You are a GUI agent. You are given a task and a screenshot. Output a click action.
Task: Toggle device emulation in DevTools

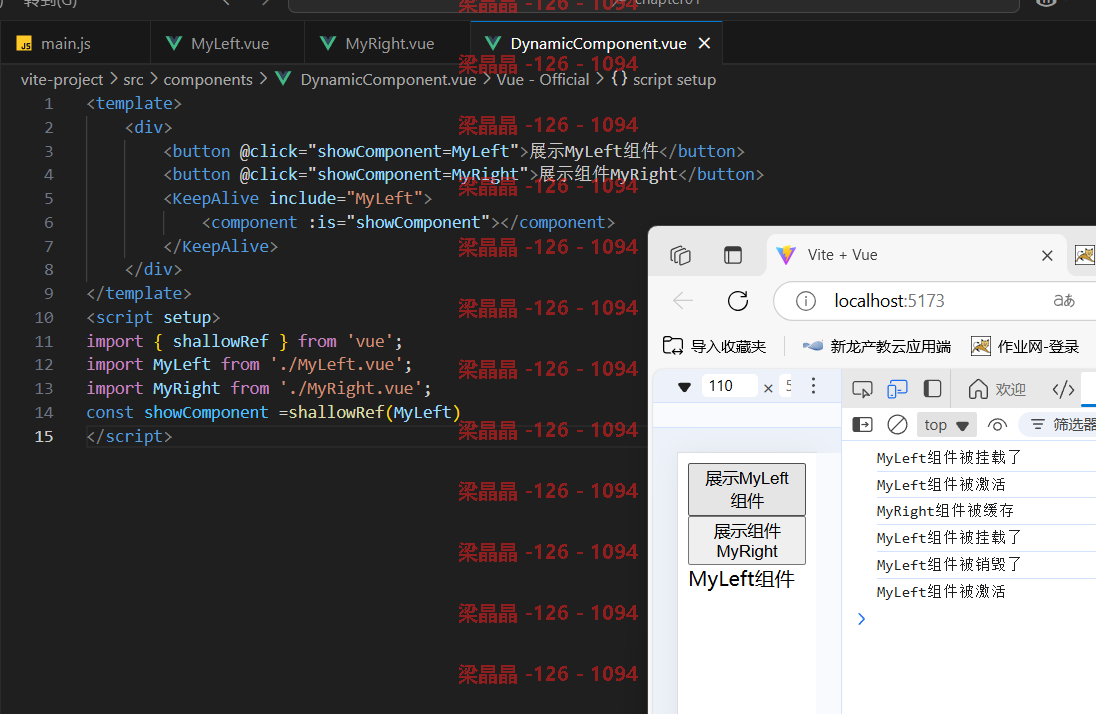tap(897, 389)
